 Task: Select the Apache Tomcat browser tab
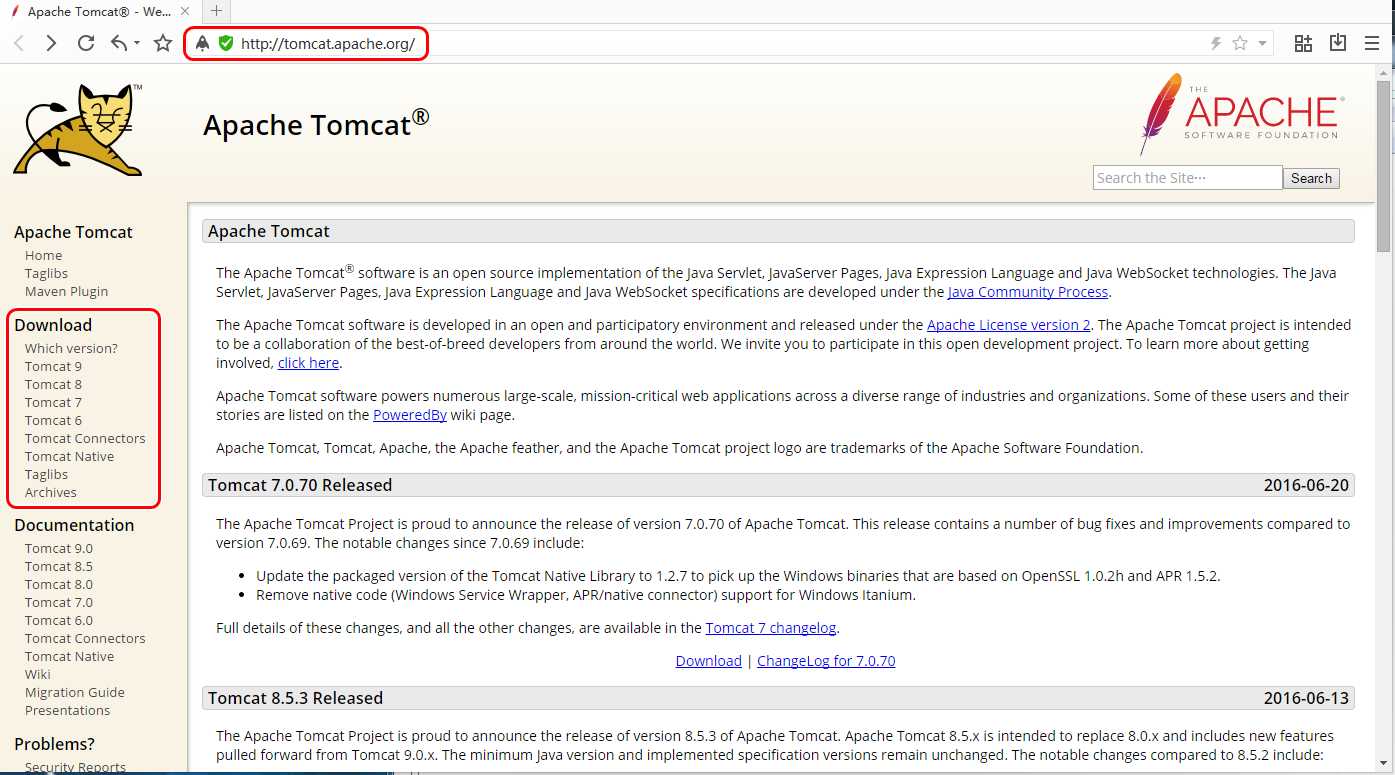(x=99, y=11)
